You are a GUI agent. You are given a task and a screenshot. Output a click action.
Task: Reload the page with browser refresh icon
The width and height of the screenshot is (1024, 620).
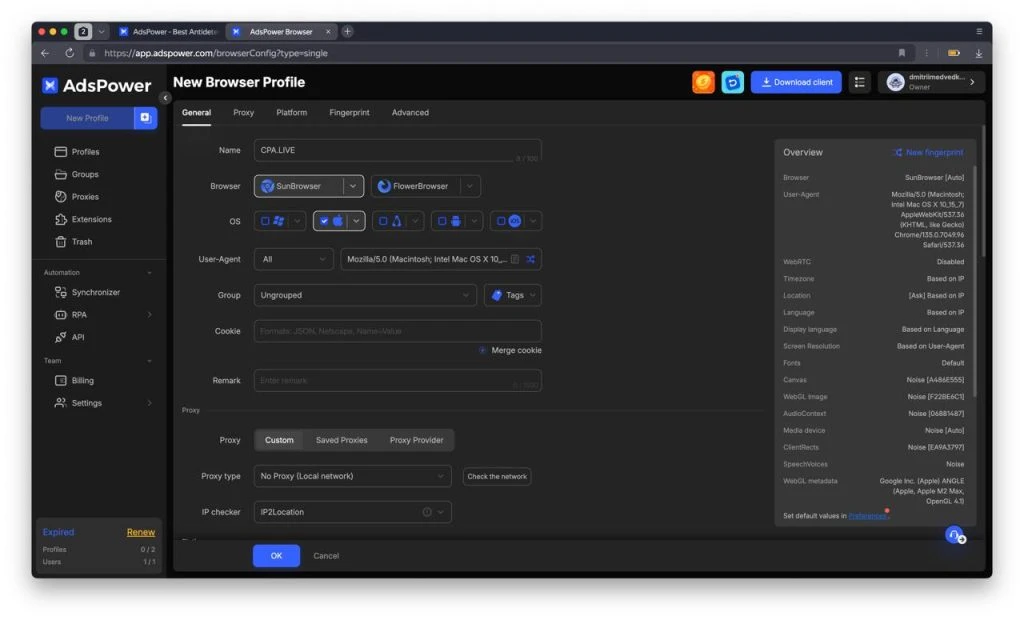(69, 53)
